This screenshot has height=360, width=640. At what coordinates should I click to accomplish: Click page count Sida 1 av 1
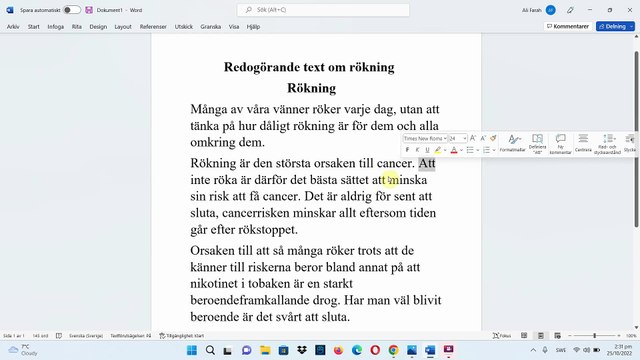pyautogui.click(x=14, y=336)
